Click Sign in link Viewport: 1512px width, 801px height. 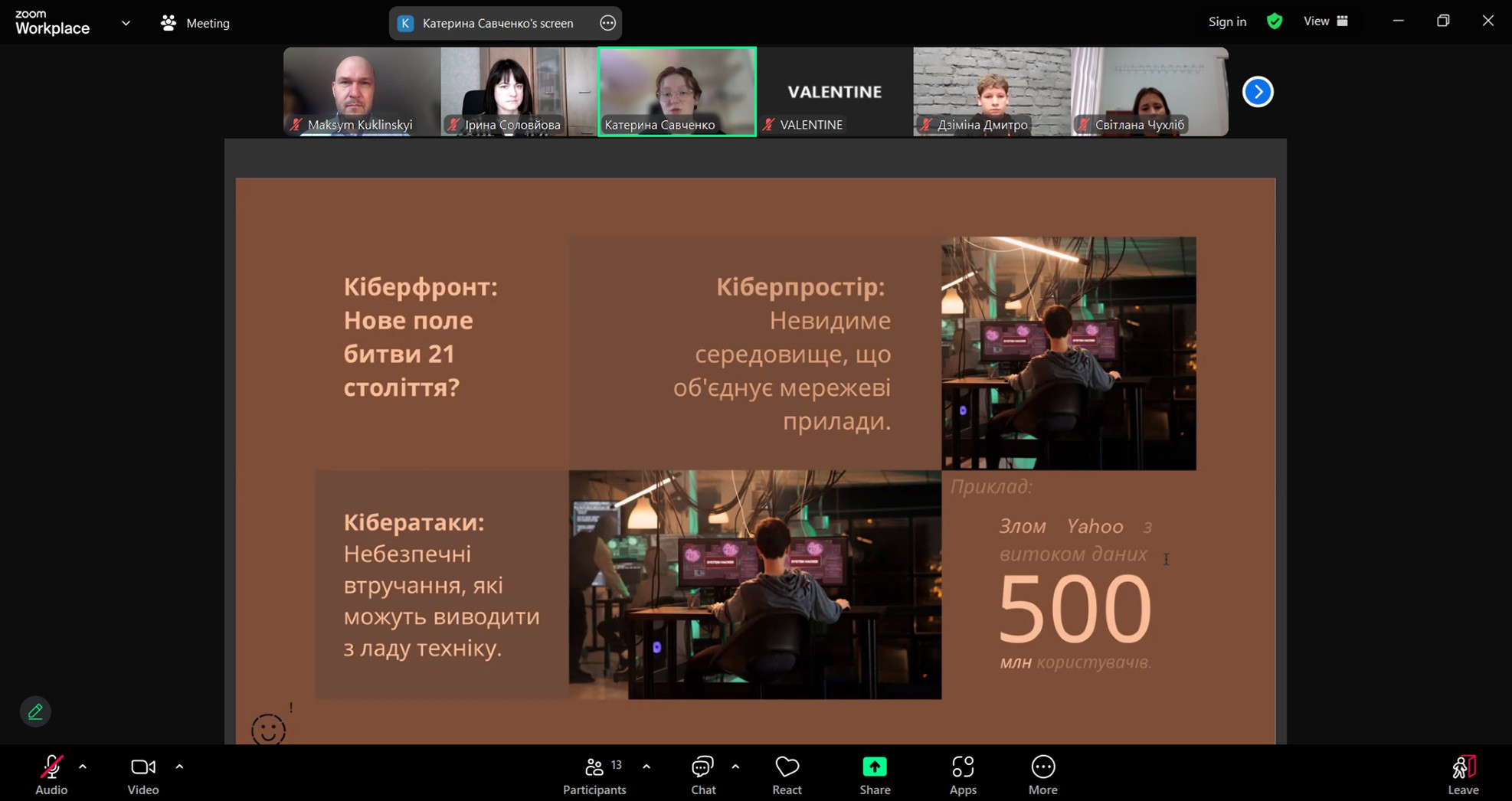[x=1227, y=21]
